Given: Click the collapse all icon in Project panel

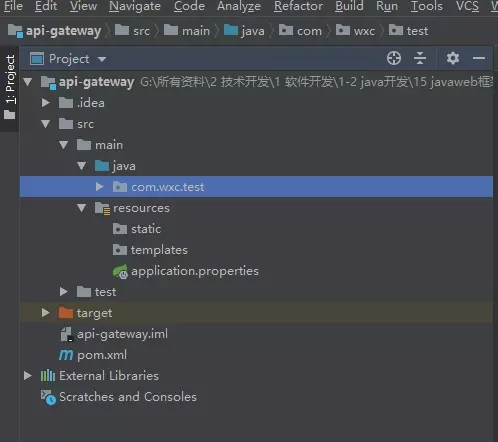Looking at the screenshot, I should 420,58.
